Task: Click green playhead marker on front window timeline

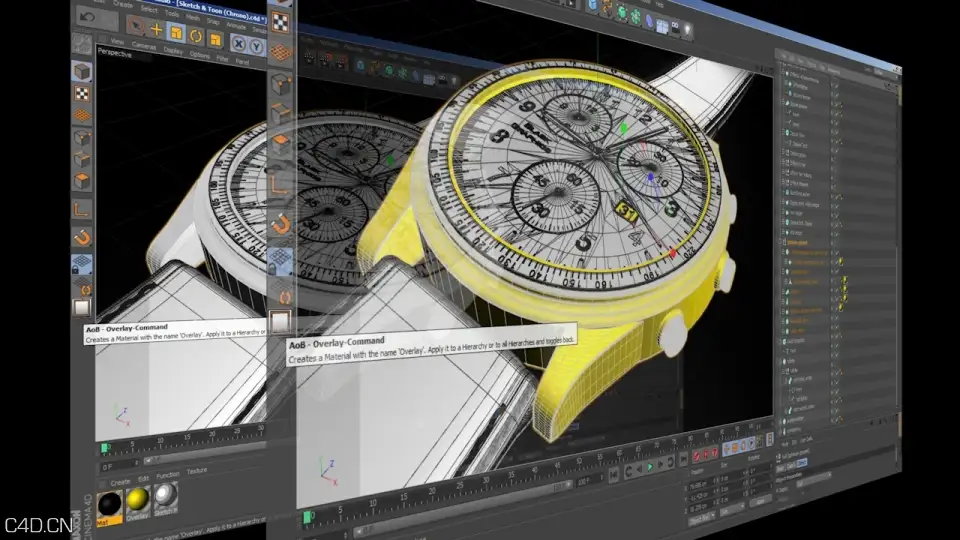Action: (x=308, y=518)
